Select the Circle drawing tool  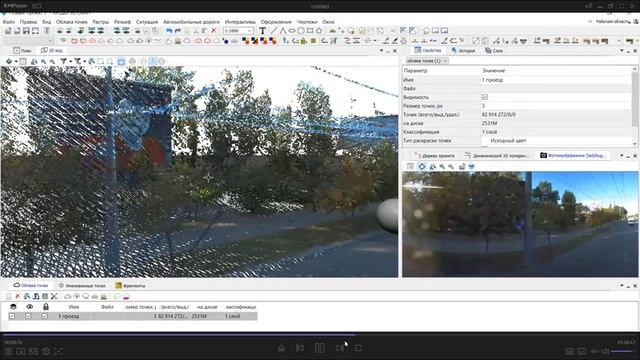pos(301,31)
